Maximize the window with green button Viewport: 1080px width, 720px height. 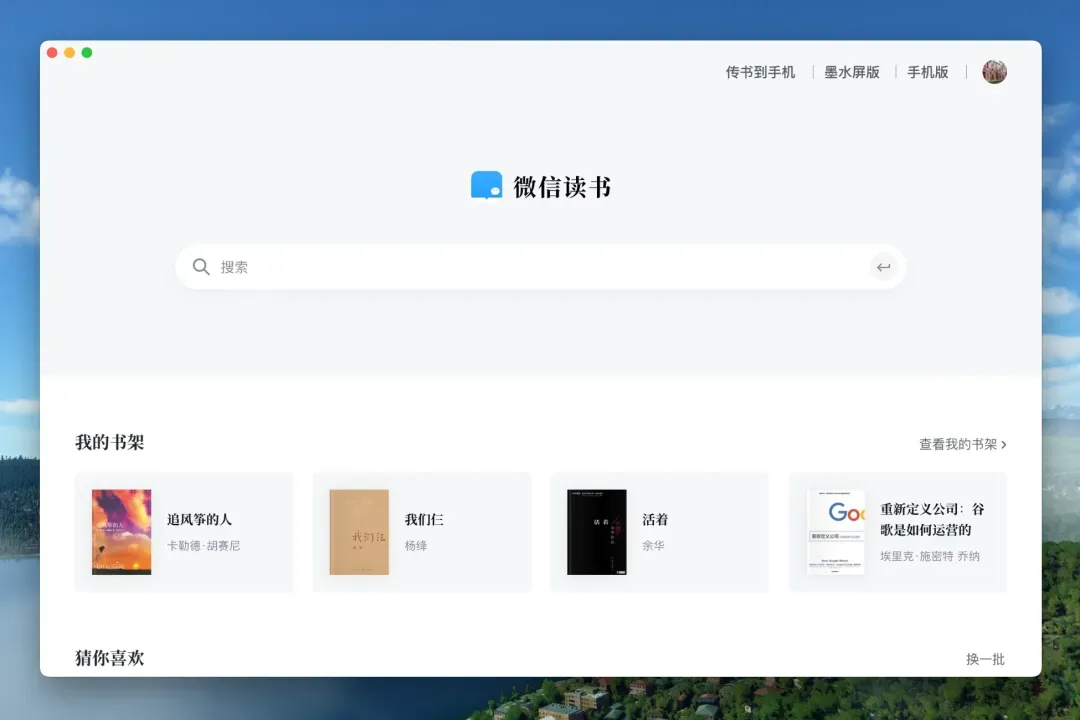87,52
